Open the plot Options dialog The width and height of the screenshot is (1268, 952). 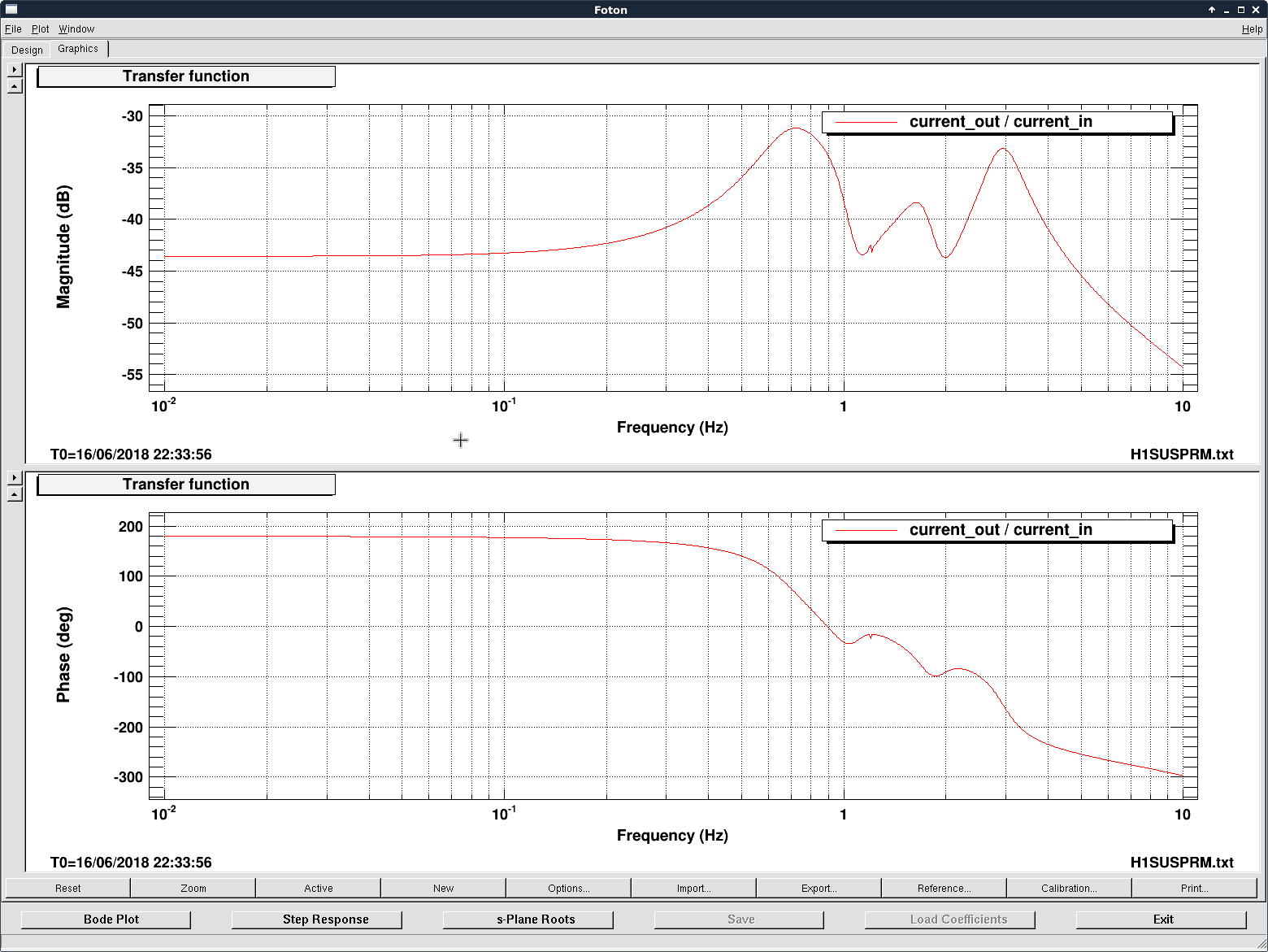coord(568,888)
